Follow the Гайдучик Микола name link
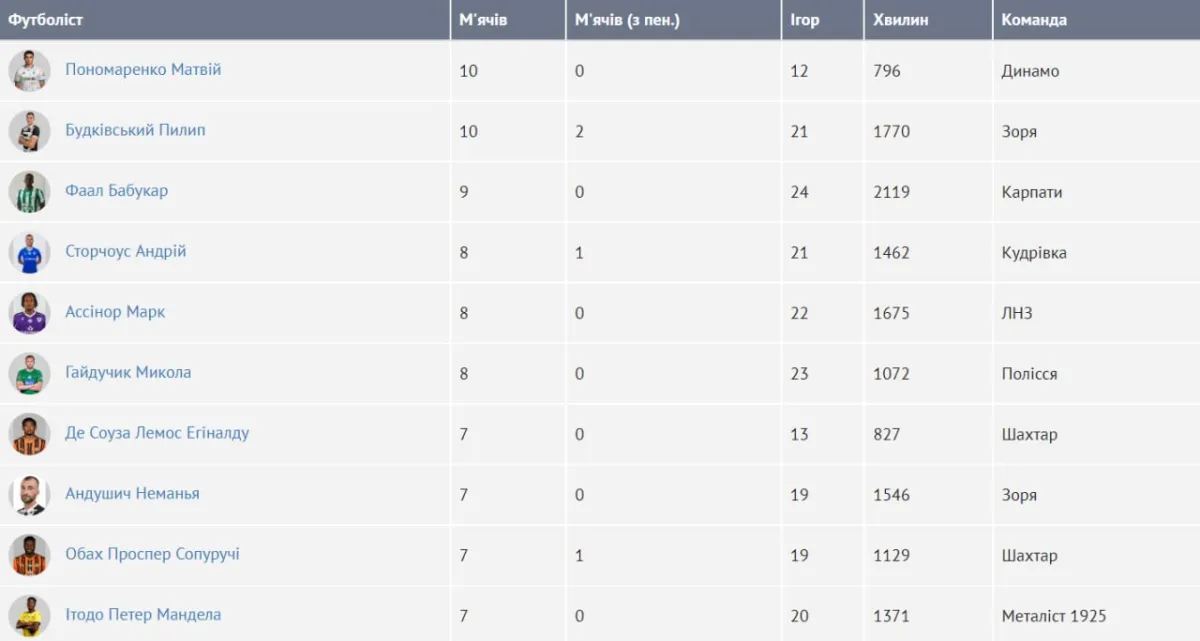1200x641 pixels. pyautogui.click(x=128, y=372)
